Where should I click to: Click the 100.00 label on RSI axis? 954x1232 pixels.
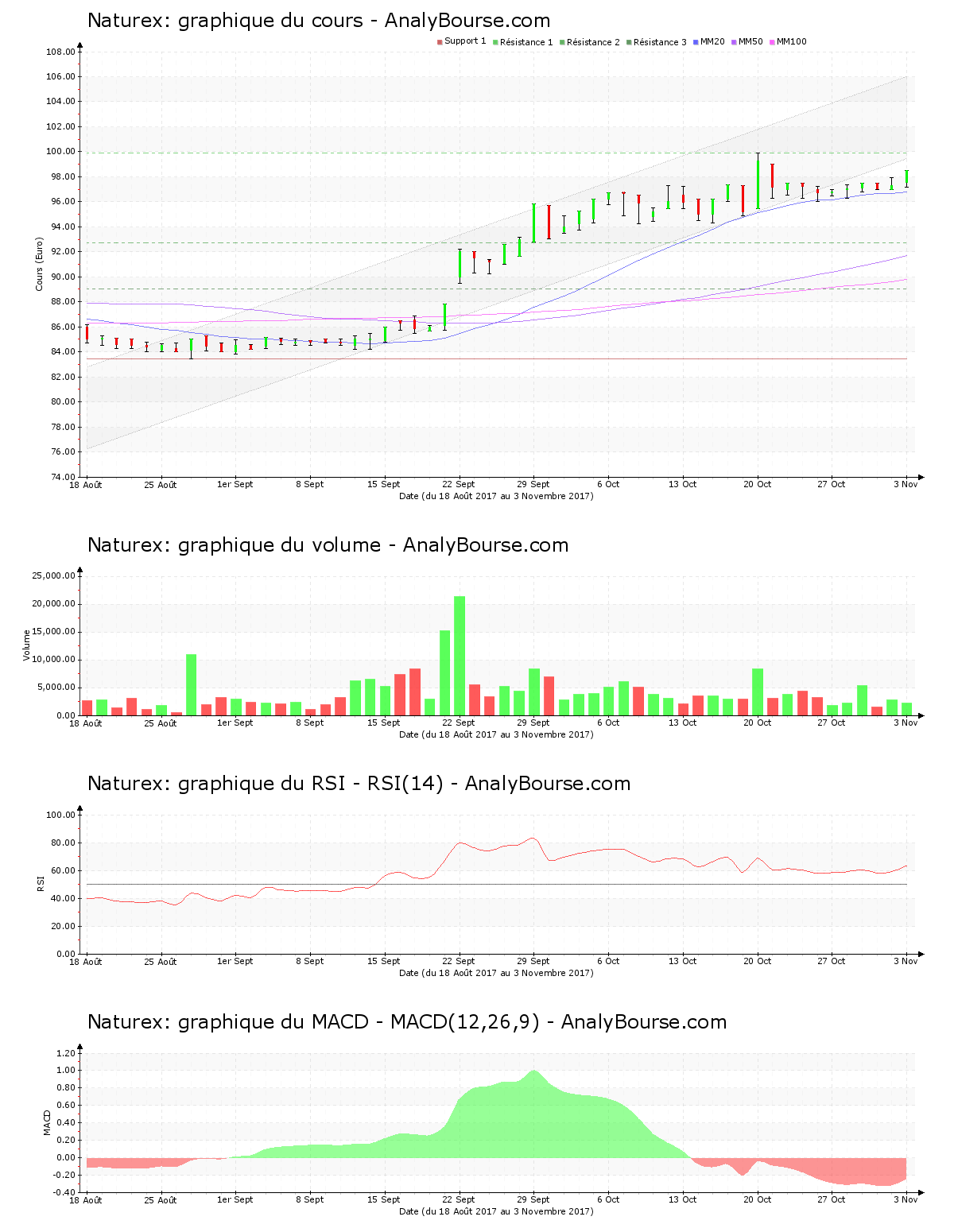[60, 815]
